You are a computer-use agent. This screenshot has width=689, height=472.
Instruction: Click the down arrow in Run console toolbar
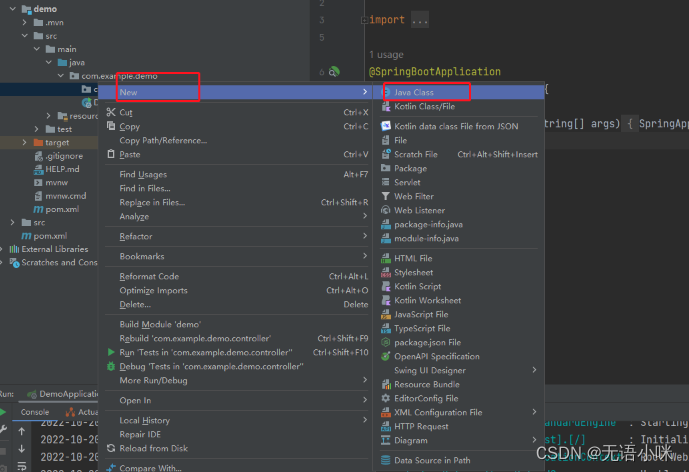click(22, 449)
